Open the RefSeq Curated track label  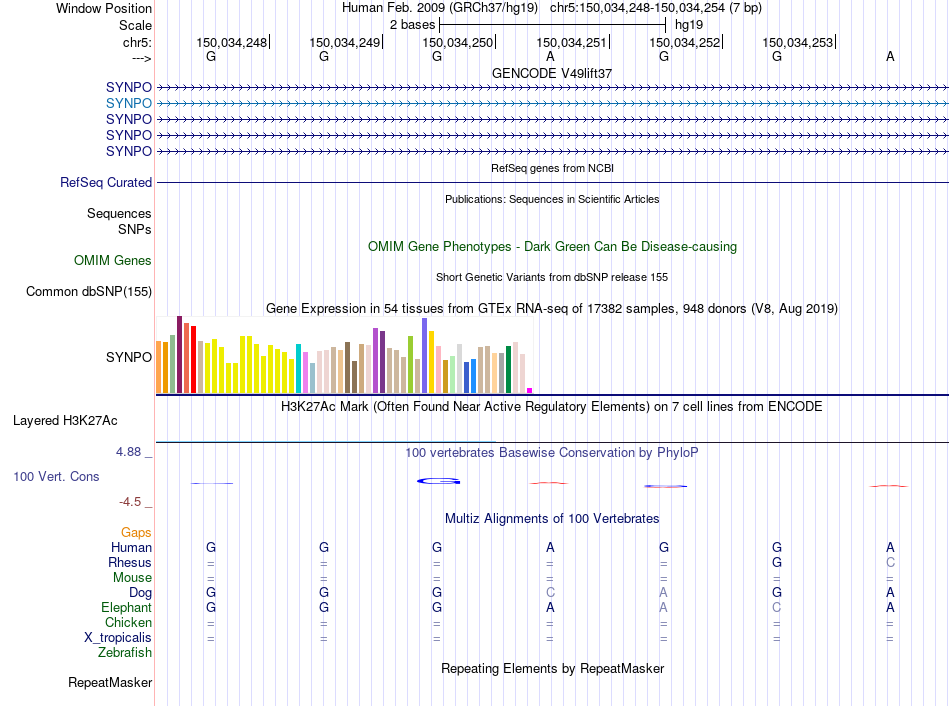(x=106, y=182)
